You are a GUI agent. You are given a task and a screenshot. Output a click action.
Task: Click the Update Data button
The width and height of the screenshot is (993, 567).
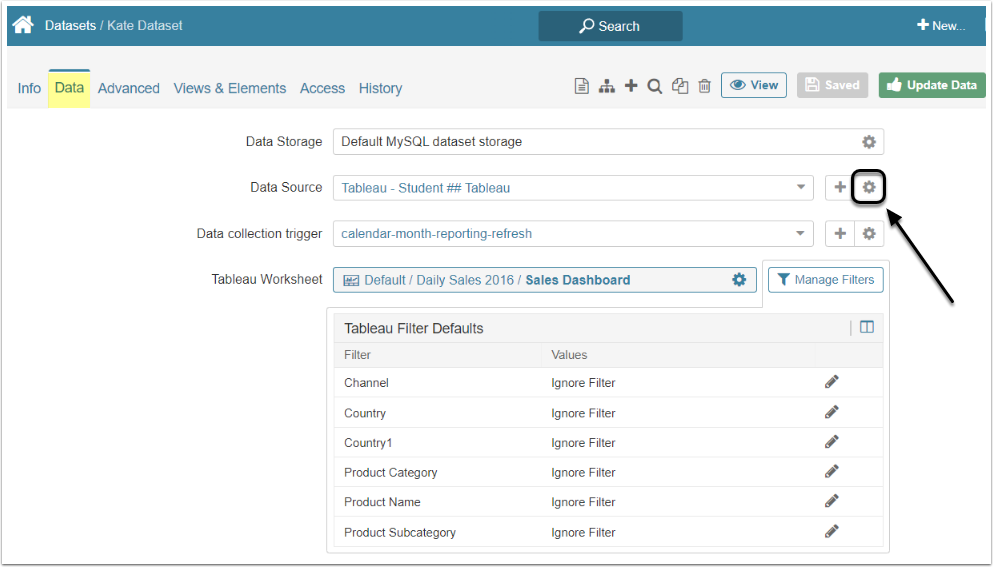pyautogui.click(x=932, y=85)
